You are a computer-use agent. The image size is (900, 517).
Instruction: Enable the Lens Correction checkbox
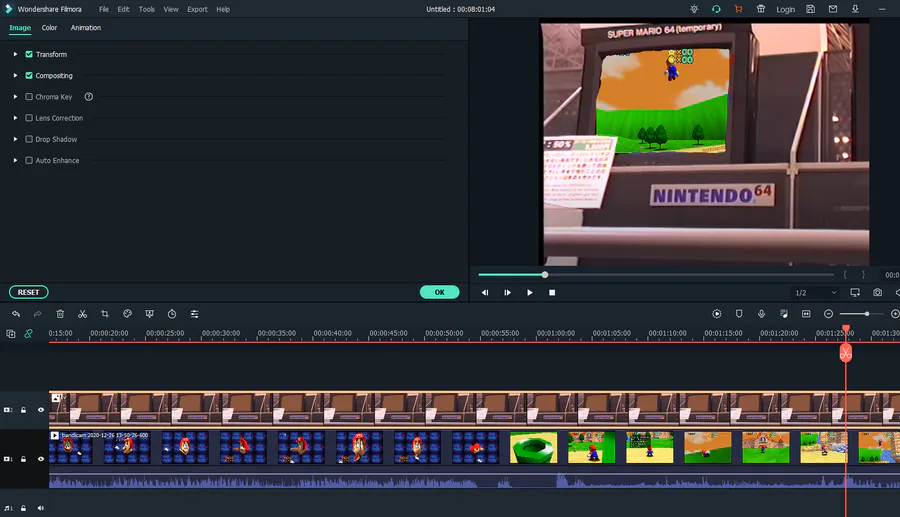29,118
